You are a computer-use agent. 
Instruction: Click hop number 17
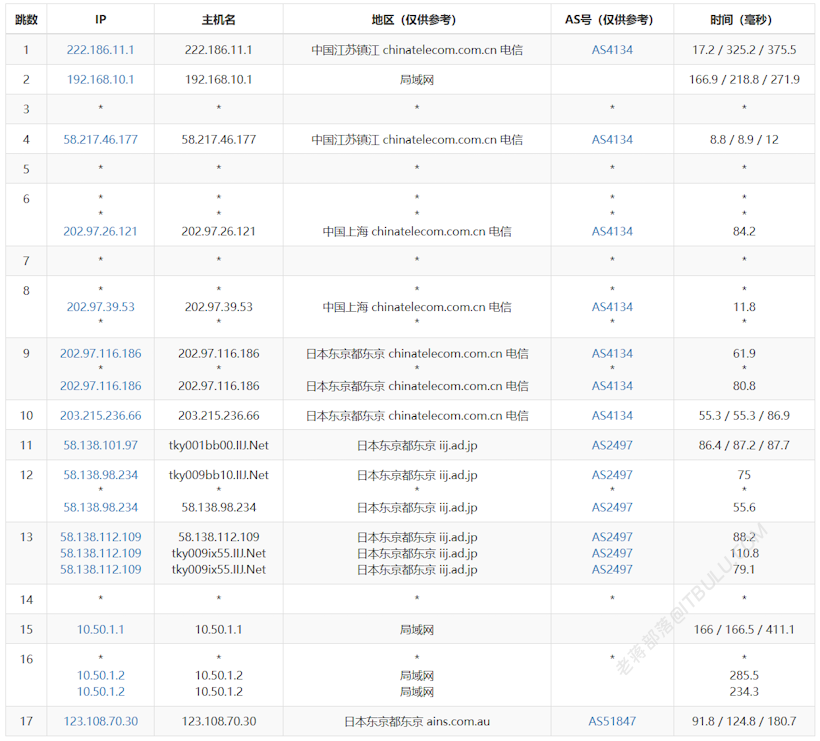pyautogui.click(x=26, y=721)
